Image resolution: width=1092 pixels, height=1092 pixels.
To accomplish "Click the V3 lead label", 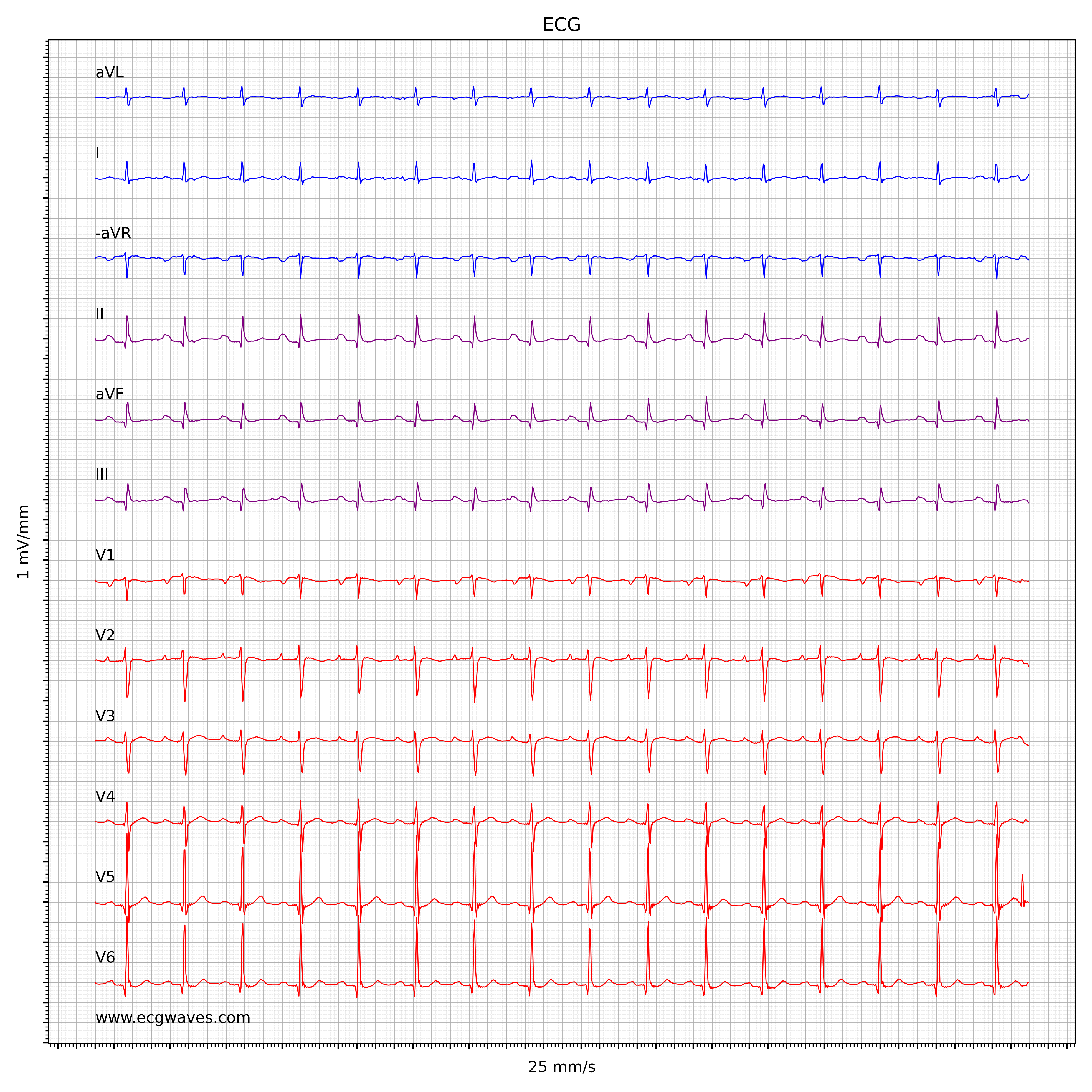I will [105, 716].
